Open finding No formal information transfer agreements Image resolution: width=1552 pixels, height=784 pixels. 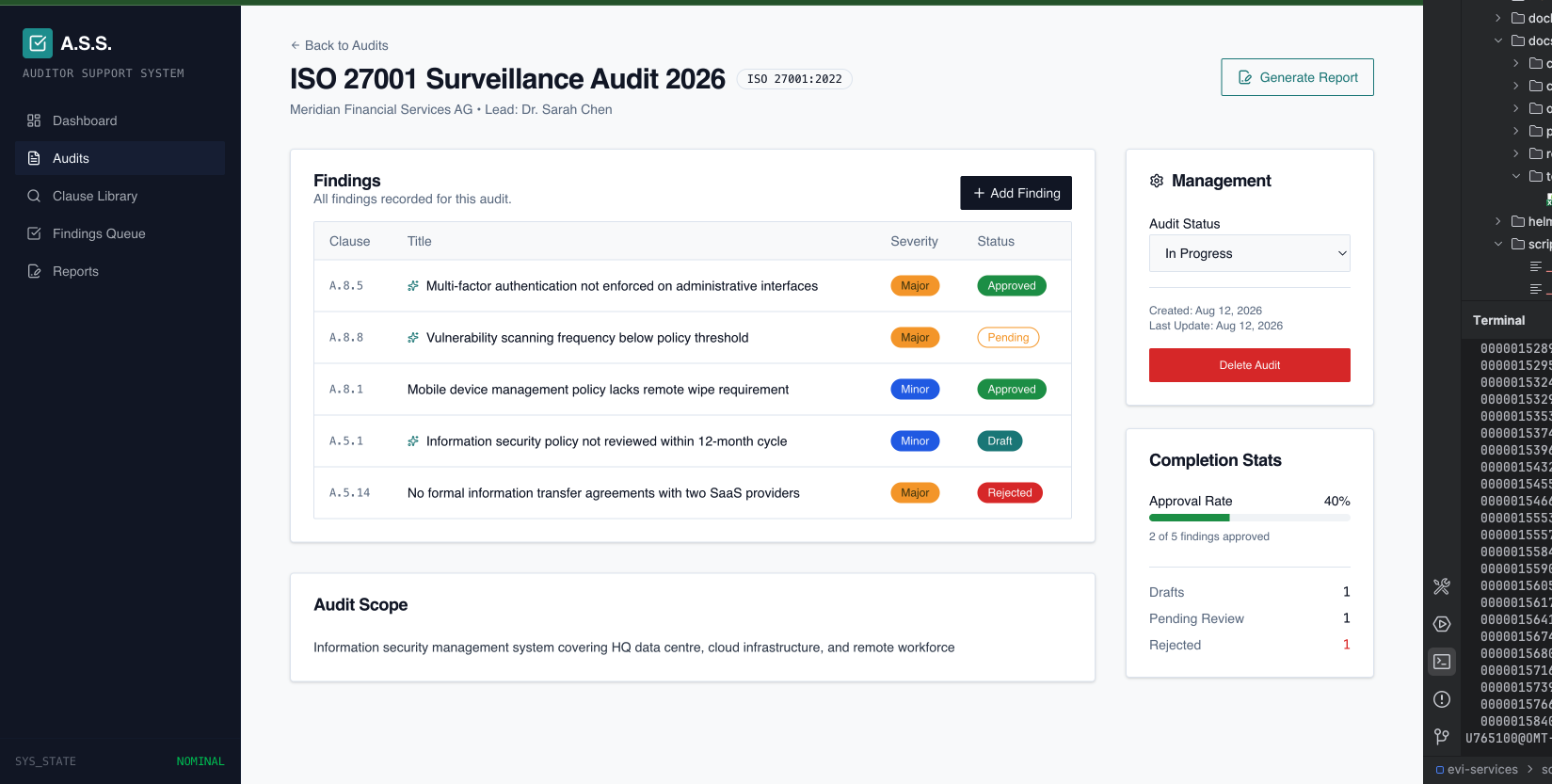603,493
